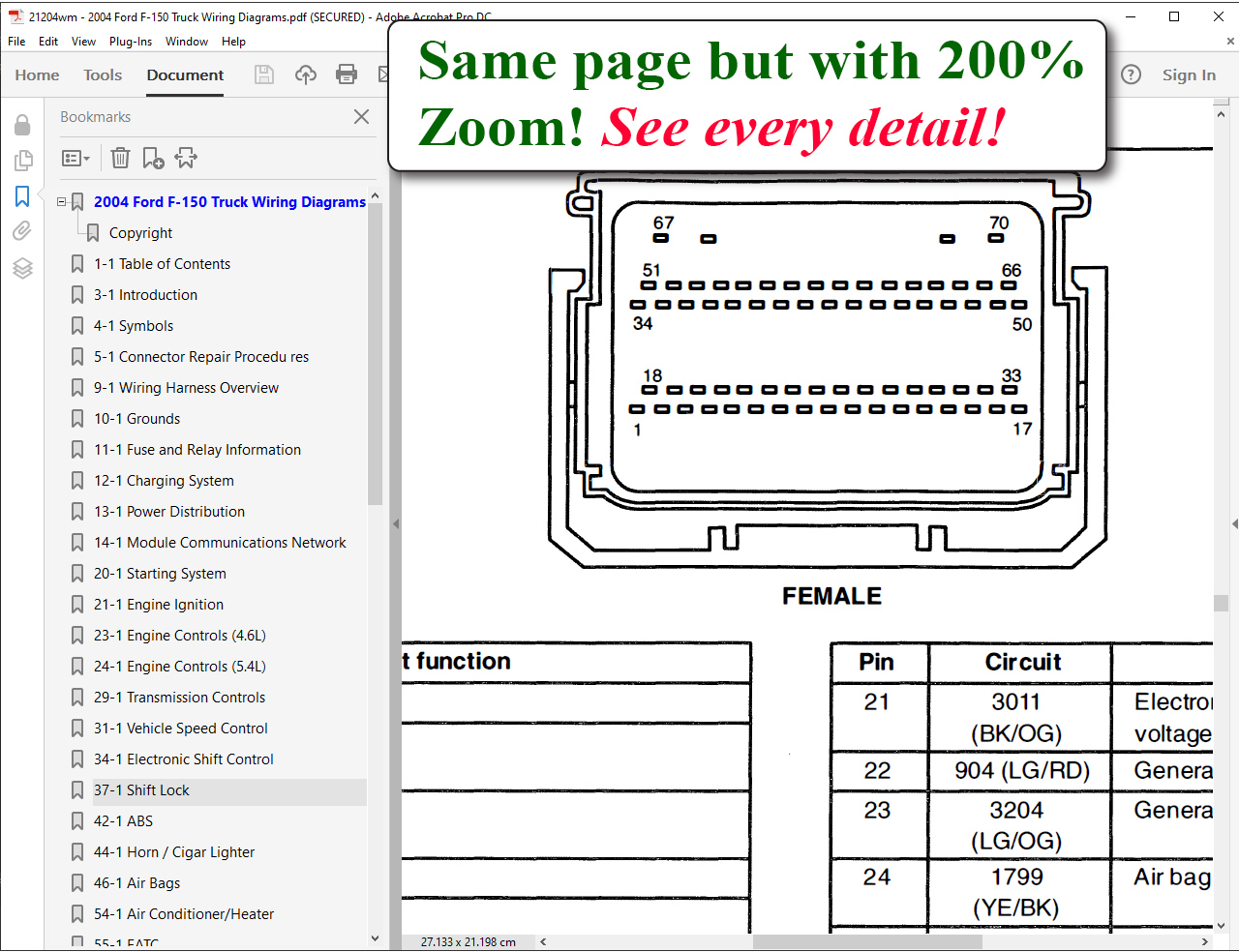Click the document horizontal scrollbar thumb
Viewport: 1239px width, 952px height.
(867, 941)
